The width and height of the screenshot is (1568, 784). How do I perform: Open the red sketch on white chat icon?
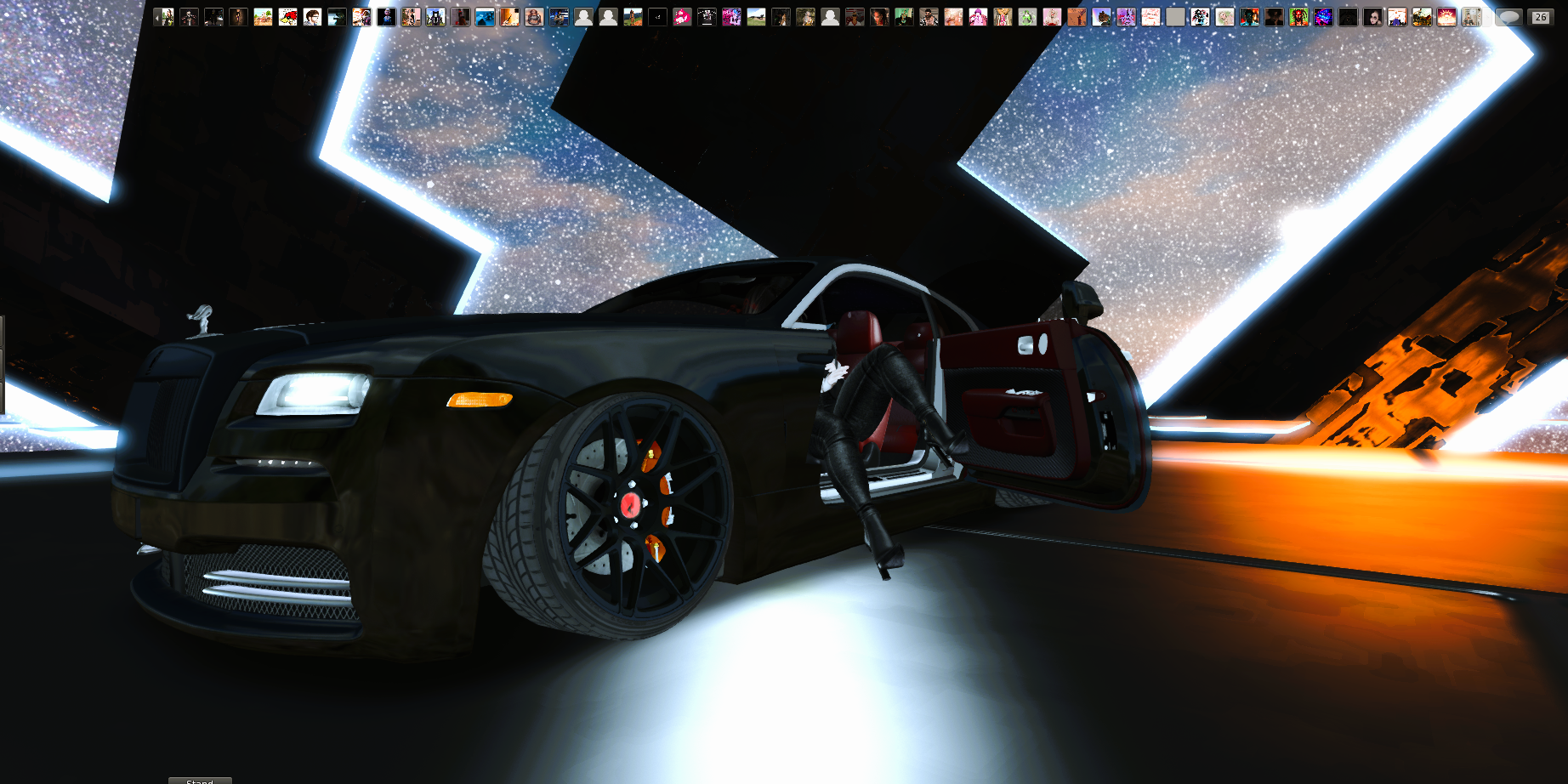[1150, 17]
